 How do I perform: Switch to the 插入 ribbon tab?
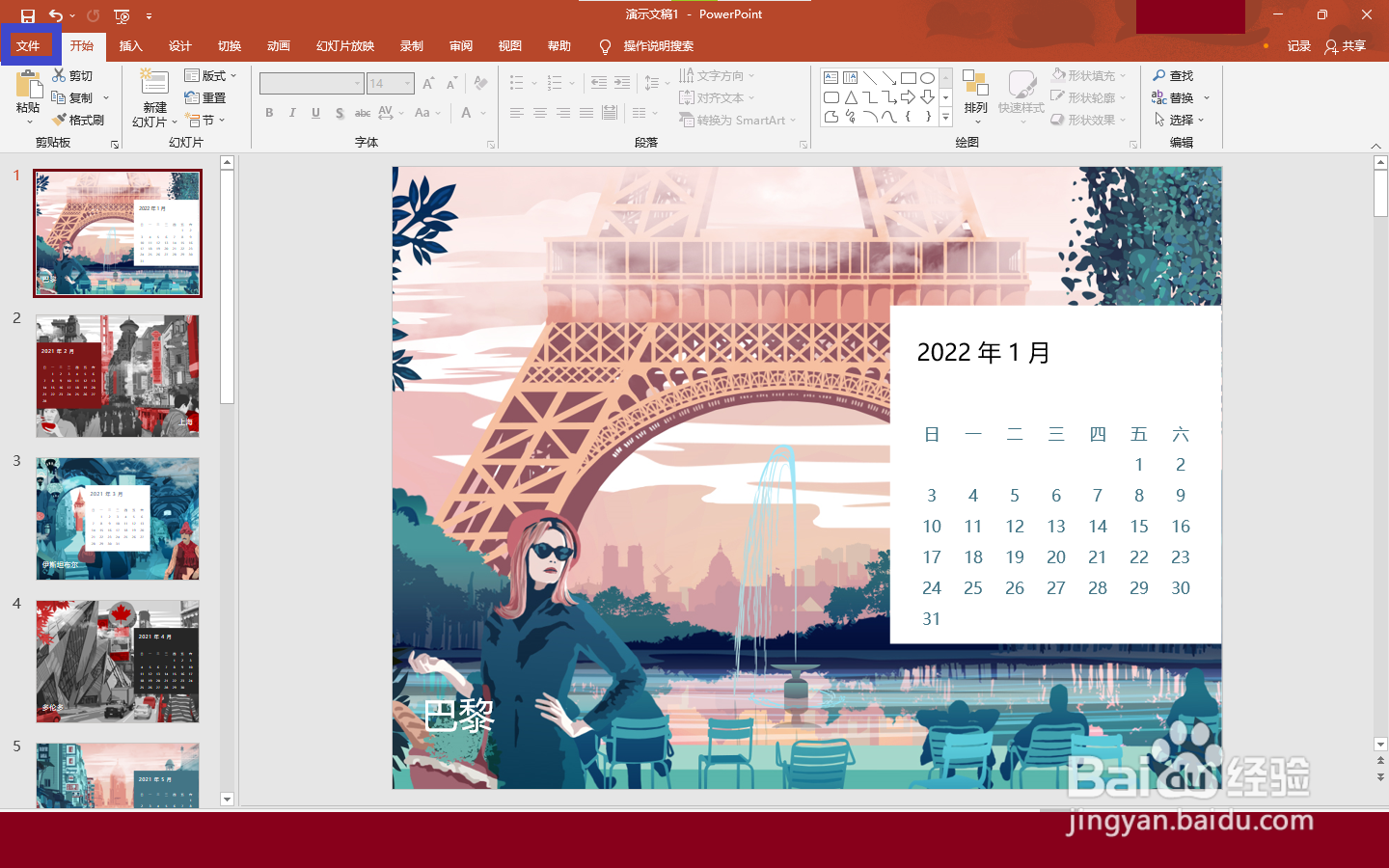pos(130,46)
